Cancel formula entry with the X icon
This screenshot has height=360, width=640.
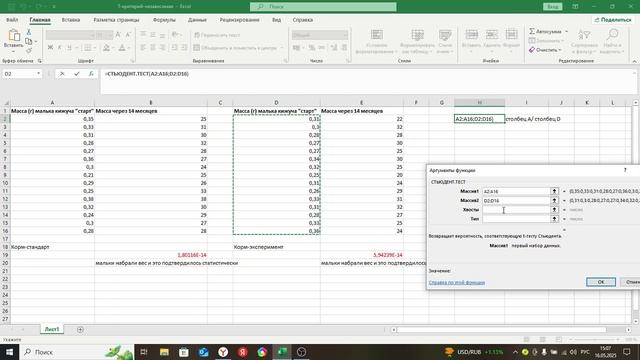[62, 74]
